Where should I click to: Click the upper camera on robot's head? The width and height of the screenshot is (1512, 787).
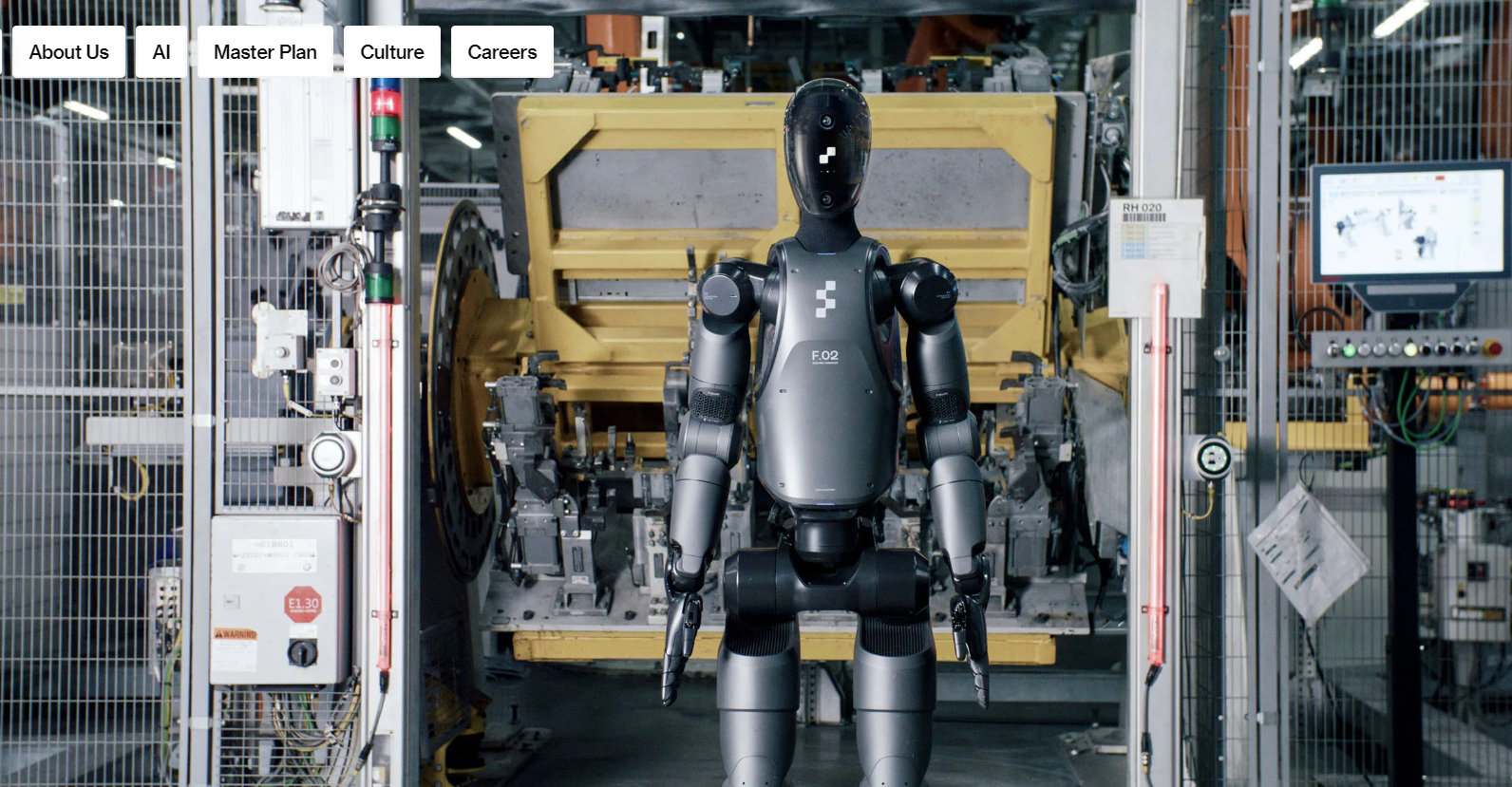(826, 122)
